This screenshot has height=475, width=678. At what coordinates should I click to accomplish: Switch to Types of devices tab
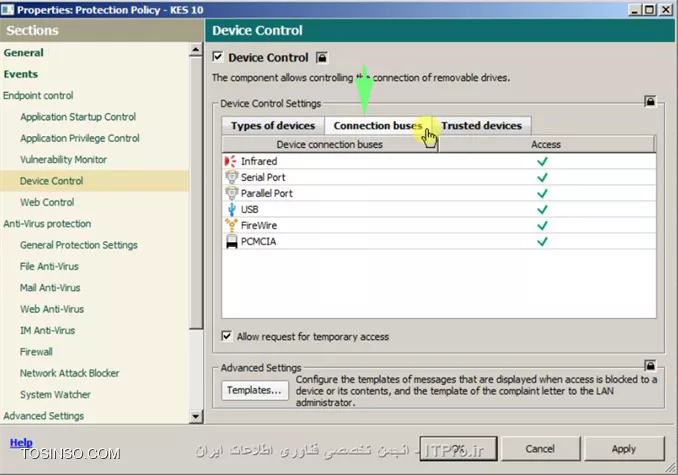(x=273, y=126)
